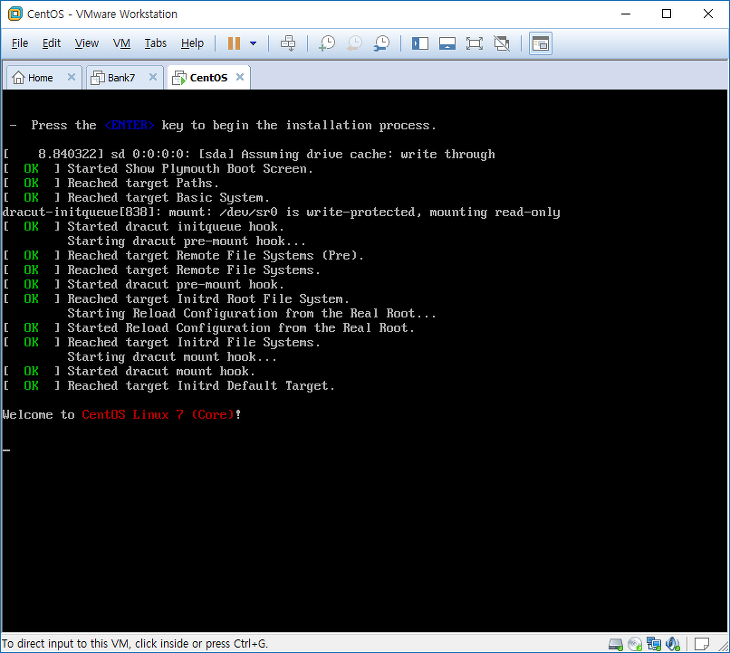Click 'To direct input to this VM' status text
730x653 pixels.
(135, 644)
